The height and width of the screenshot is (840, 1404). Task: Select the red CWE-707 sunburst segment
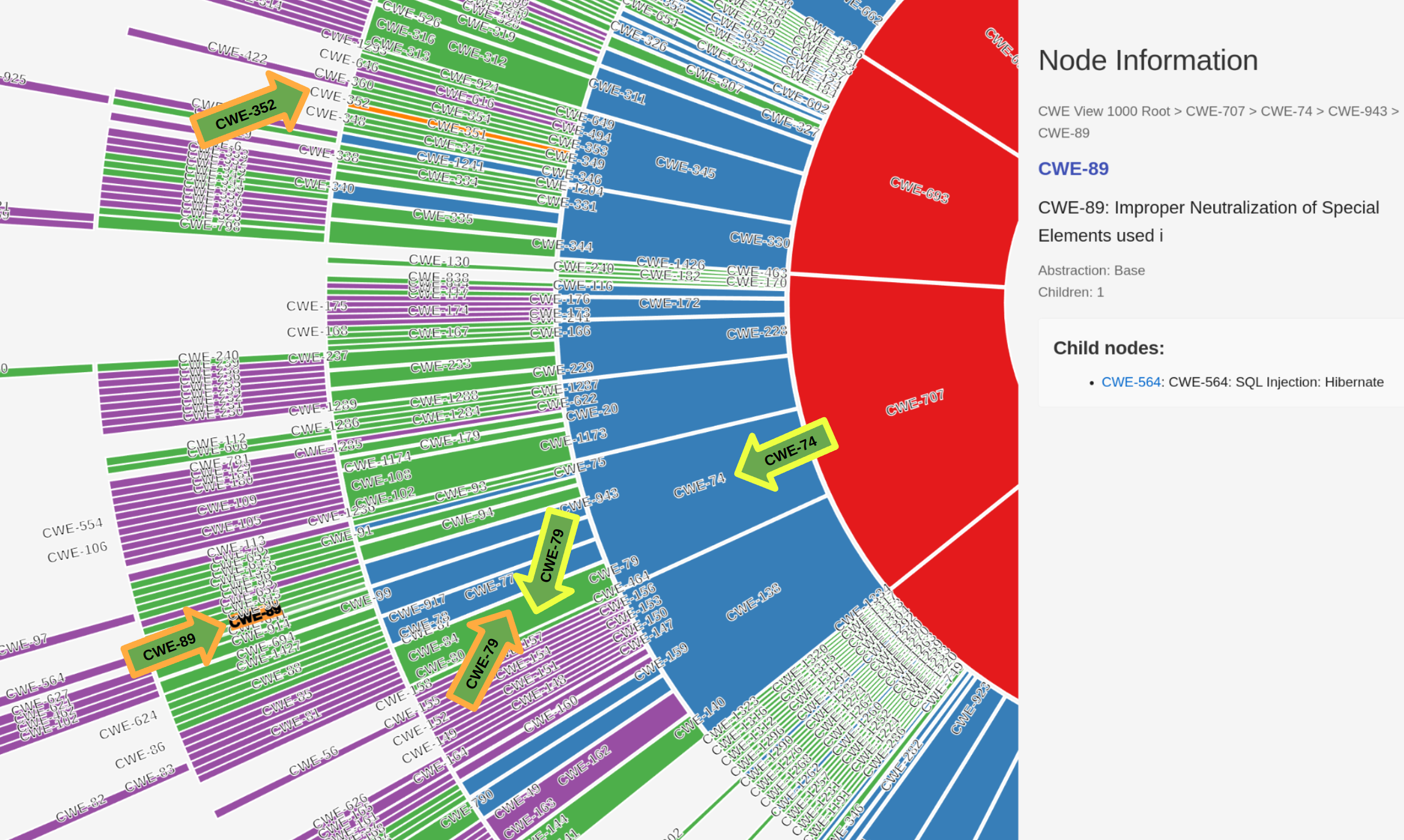pos(915,403)
